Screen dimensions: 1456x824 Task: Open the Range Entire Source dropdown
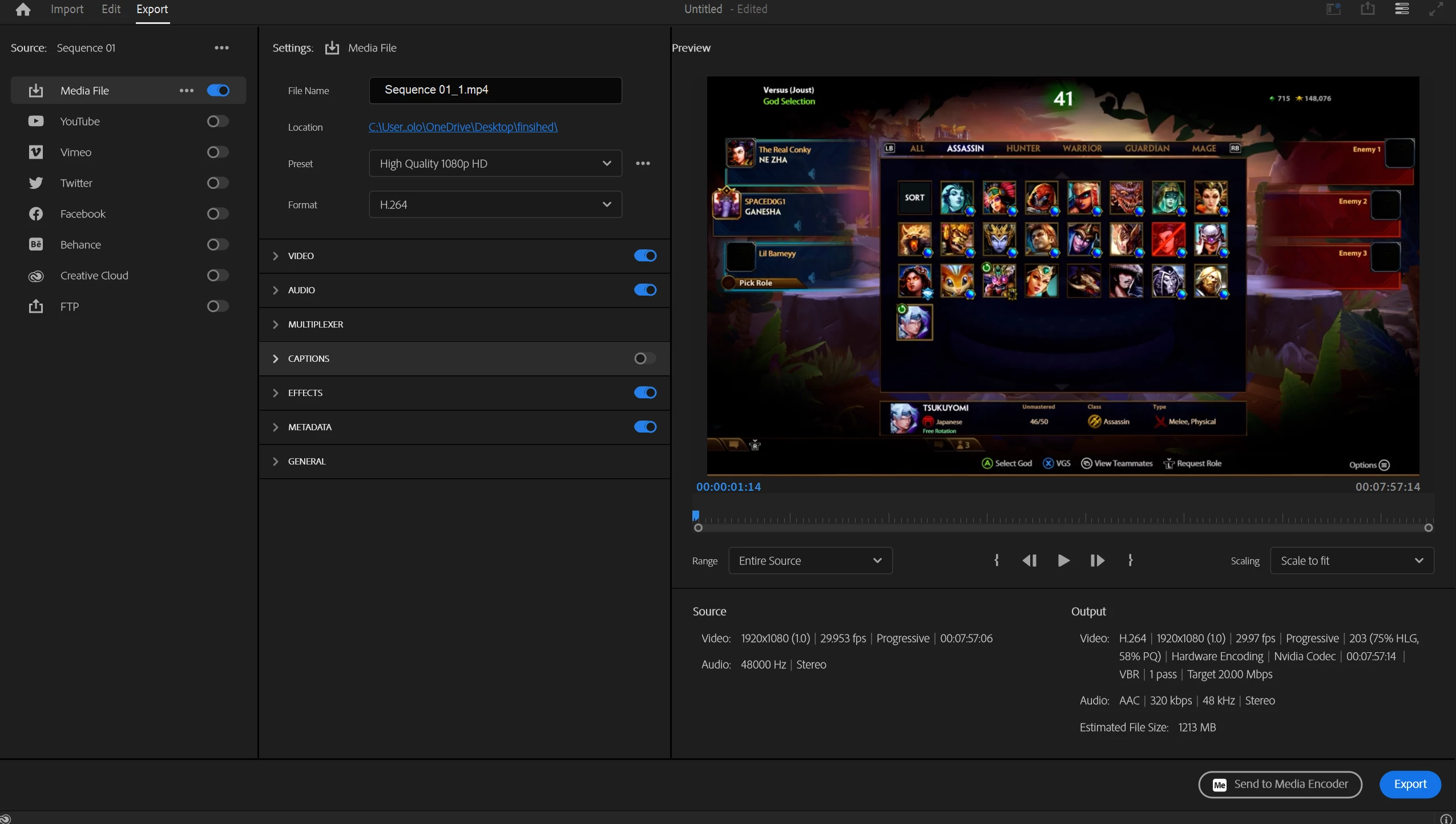pos(810,561)
